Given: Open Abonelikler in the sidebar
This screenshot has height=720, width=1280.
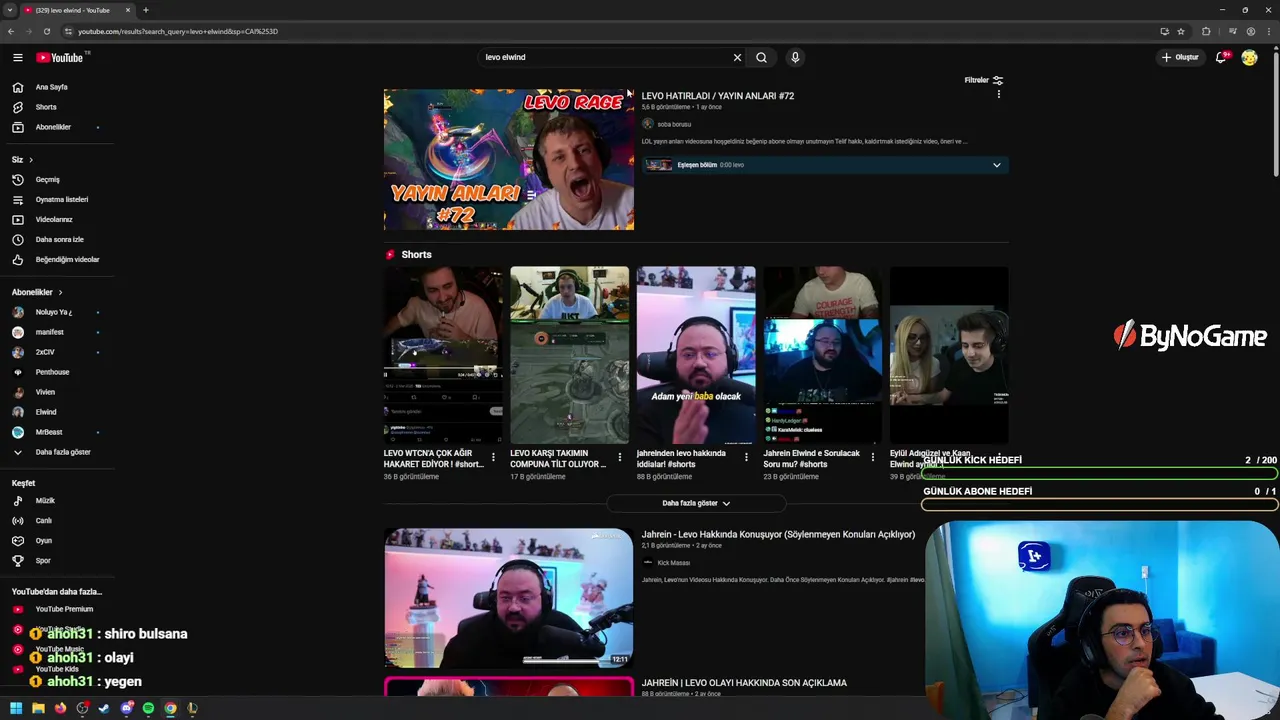Looking at the screenshot, I should click(53, 127).
